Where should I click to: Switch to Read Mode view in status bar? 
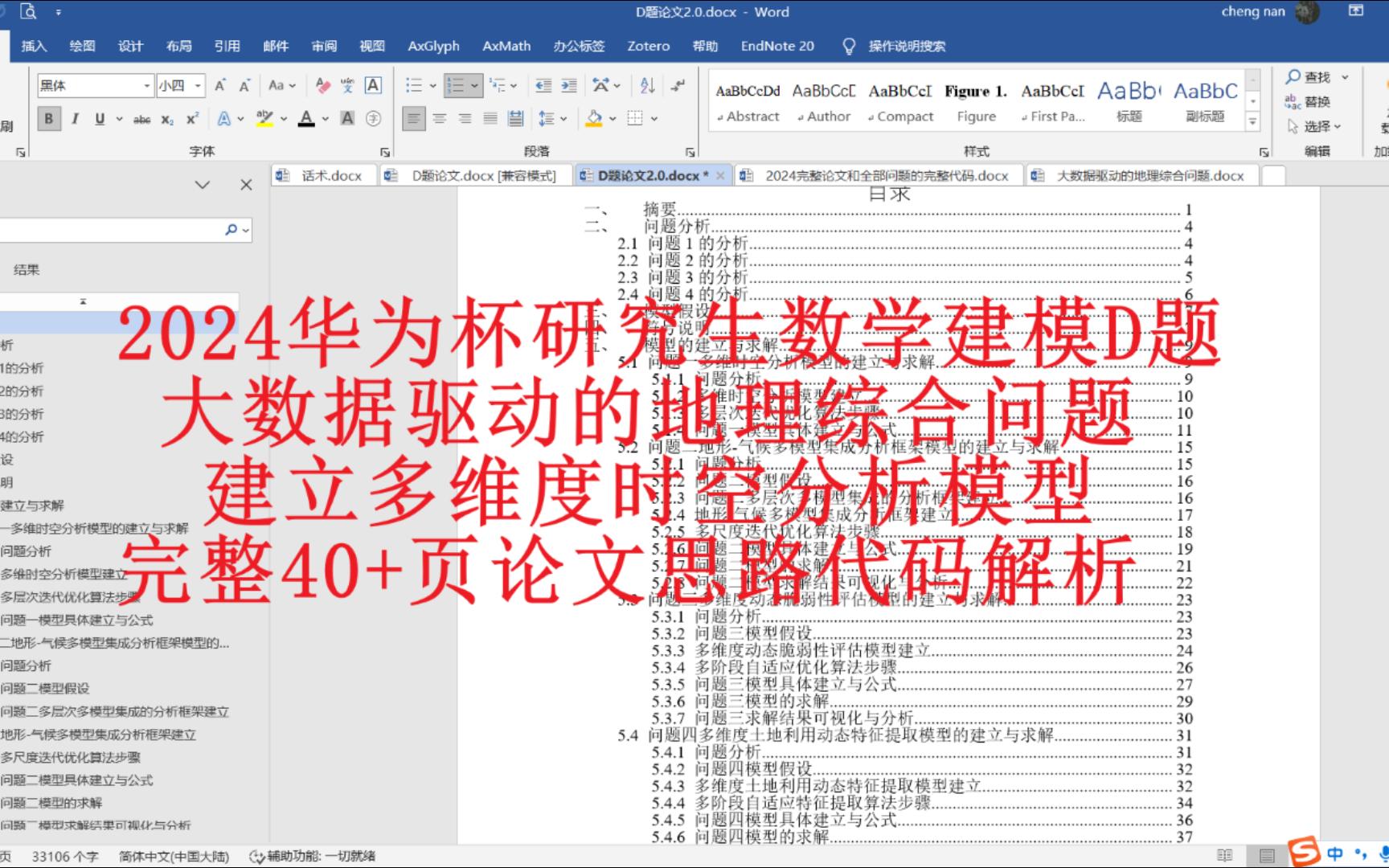click(1225, 856)
